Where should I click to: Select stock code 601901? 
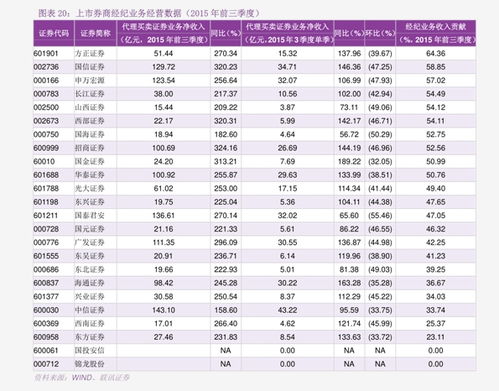[46, 53]
